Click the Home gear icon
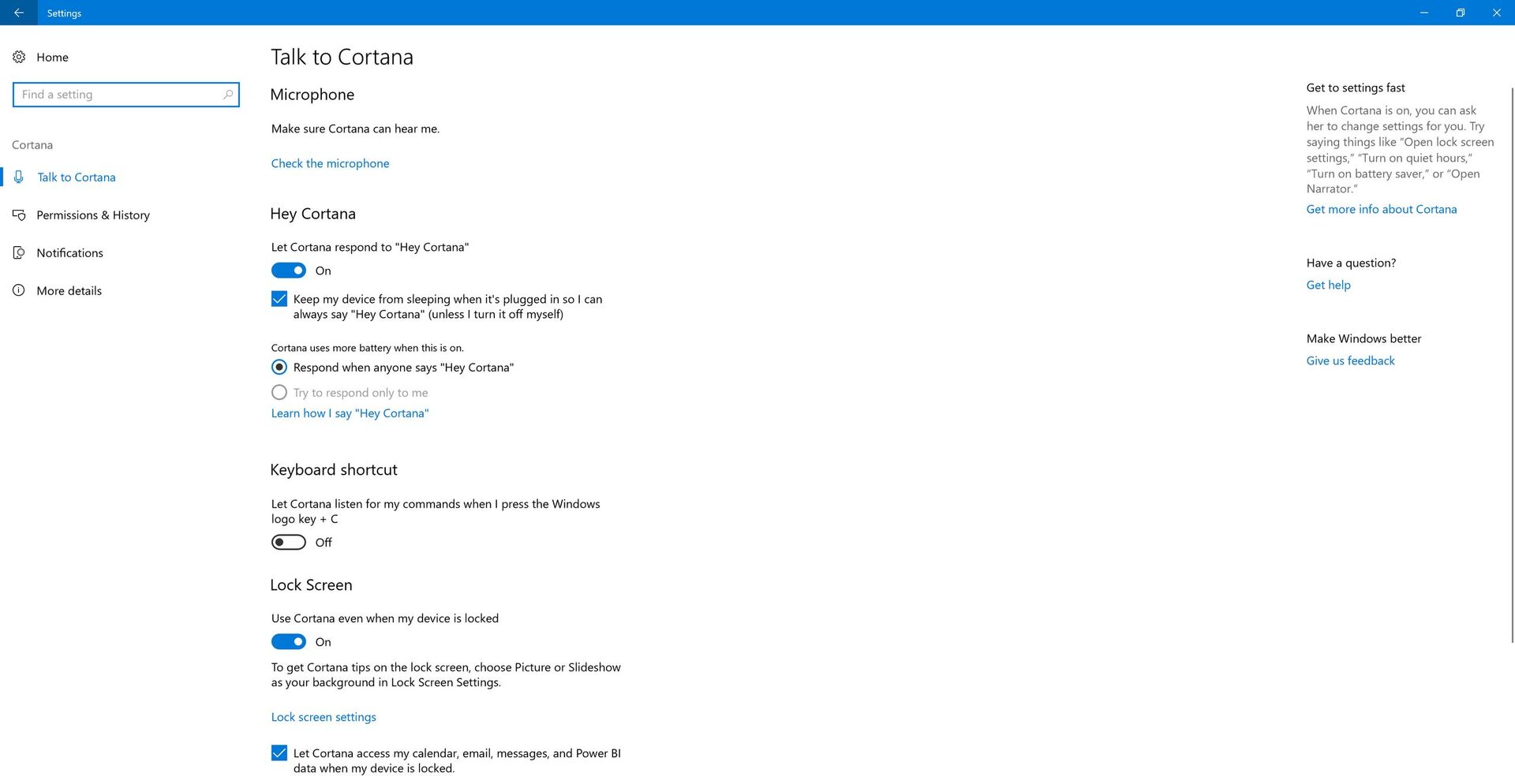Screen dimensions: 1515x784 pyautogui.click(x=19, y=57)
